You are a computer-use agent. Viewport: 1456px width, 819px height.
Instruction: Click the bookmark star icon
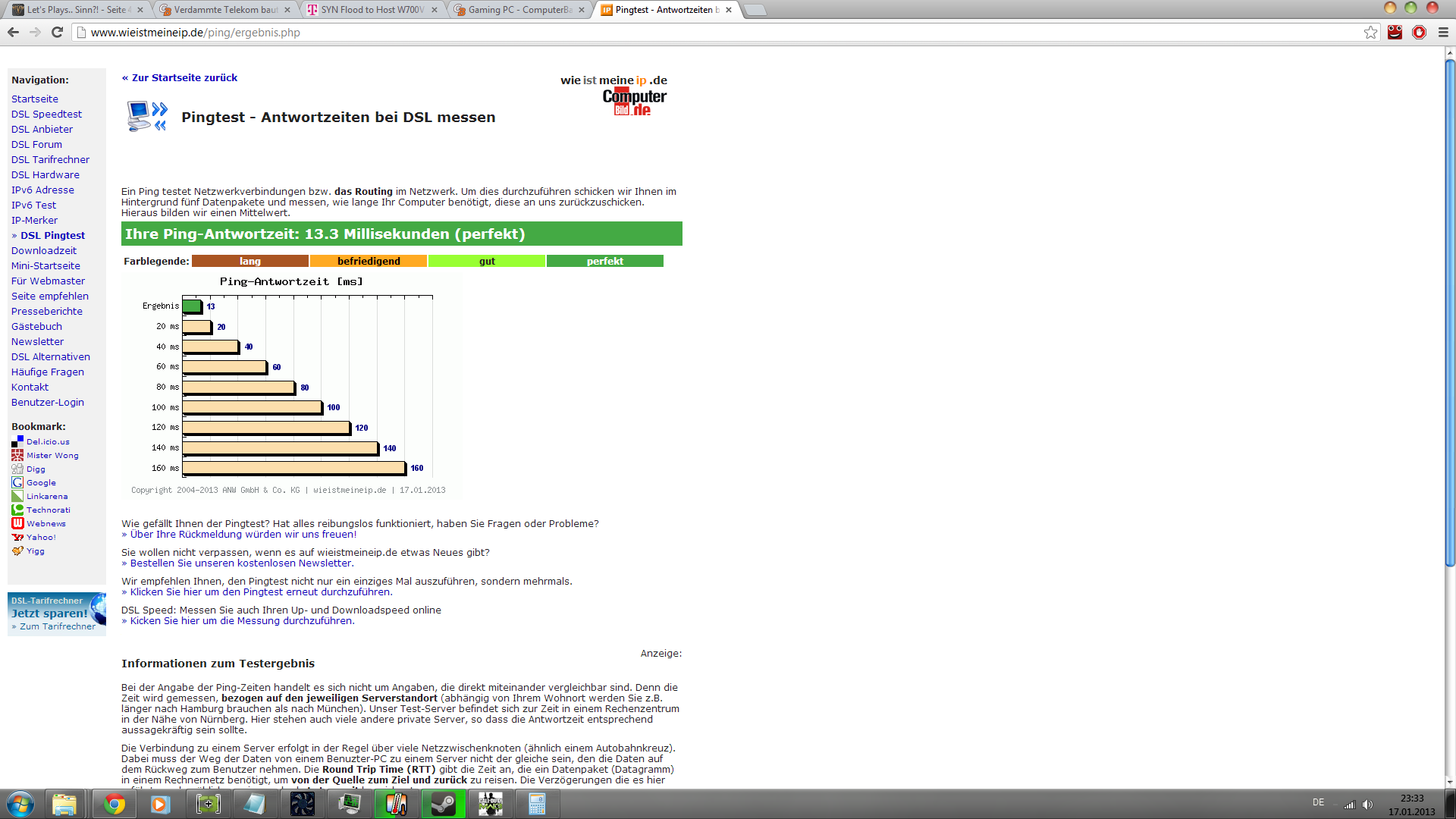1370,32
